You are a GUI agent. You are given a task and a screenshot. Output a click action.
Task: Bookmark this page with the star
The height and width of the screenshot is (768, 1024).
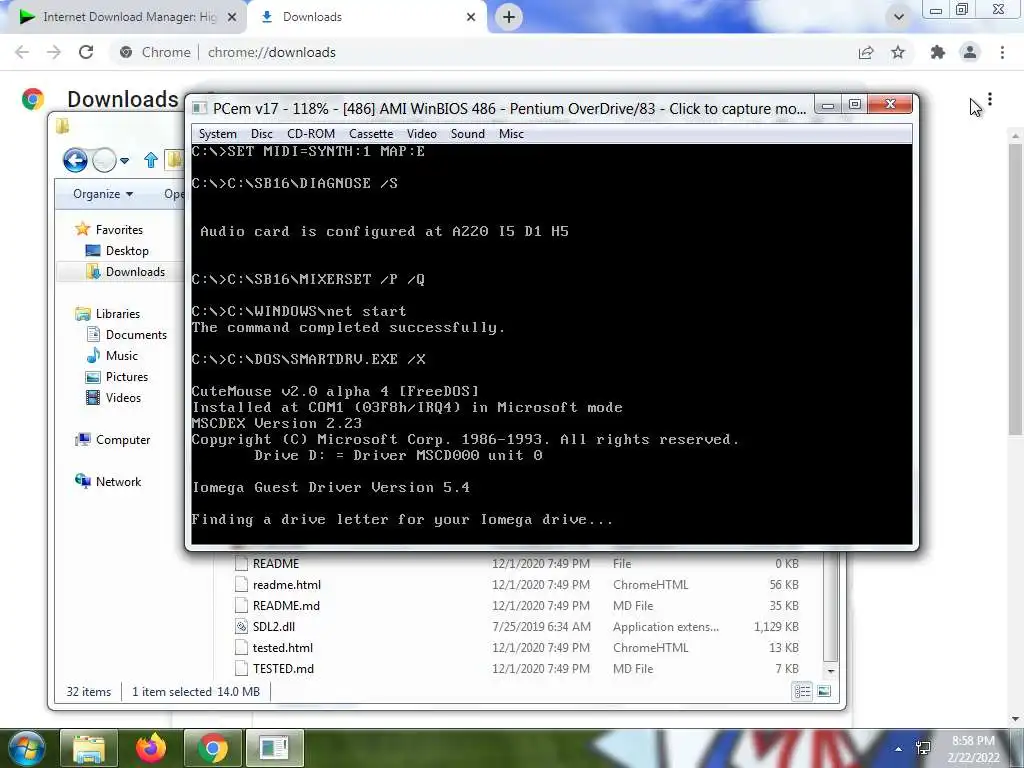898,52
